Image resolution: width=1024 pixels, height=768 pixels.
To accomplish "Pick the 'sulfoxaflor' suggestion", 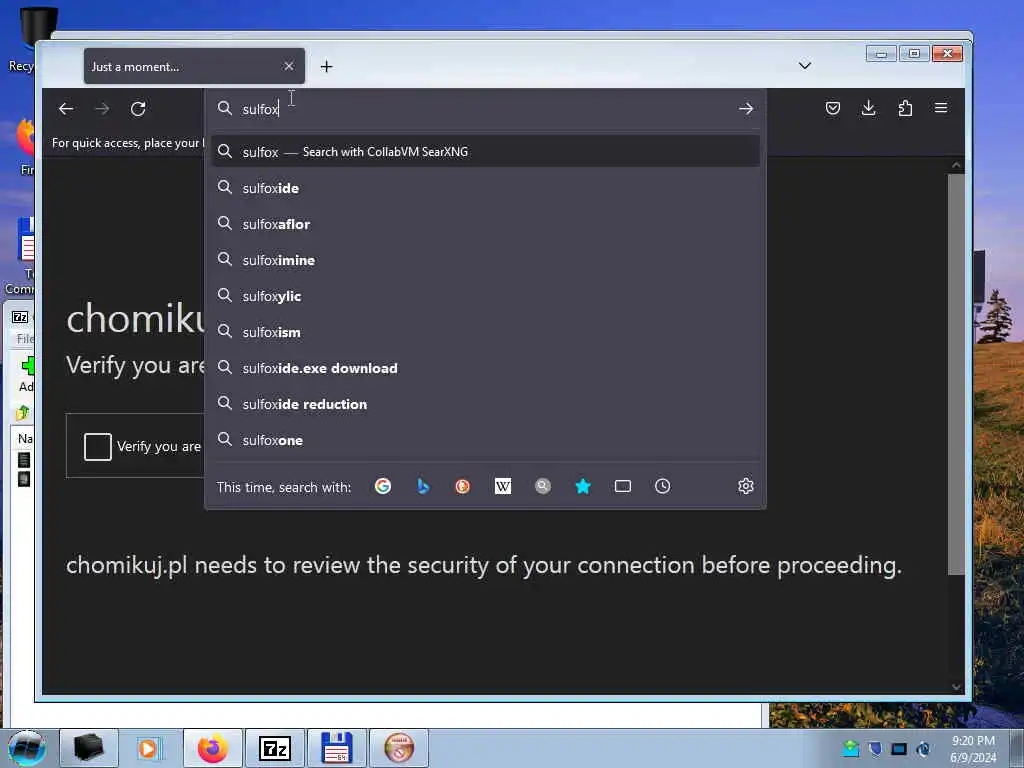I will tap(485, 224).
